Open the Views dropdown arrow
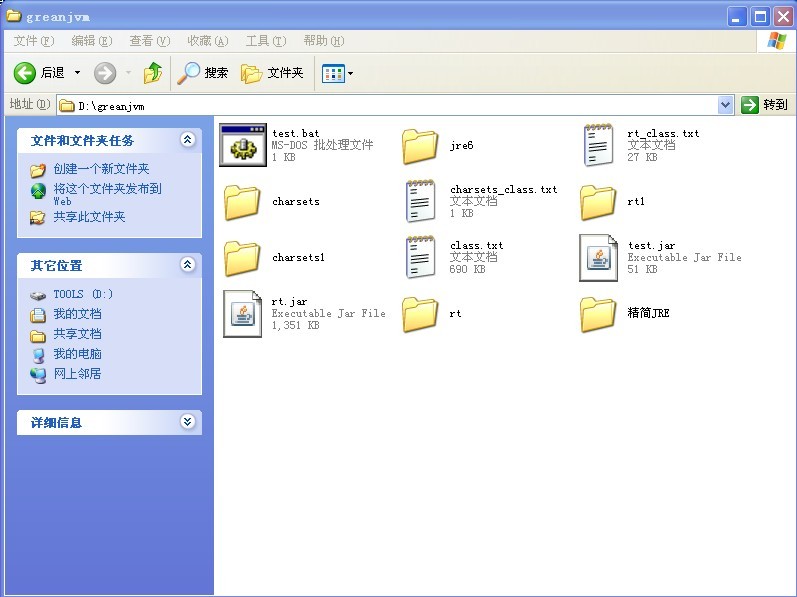Screen dimensions: 797x597 point(350,74)
